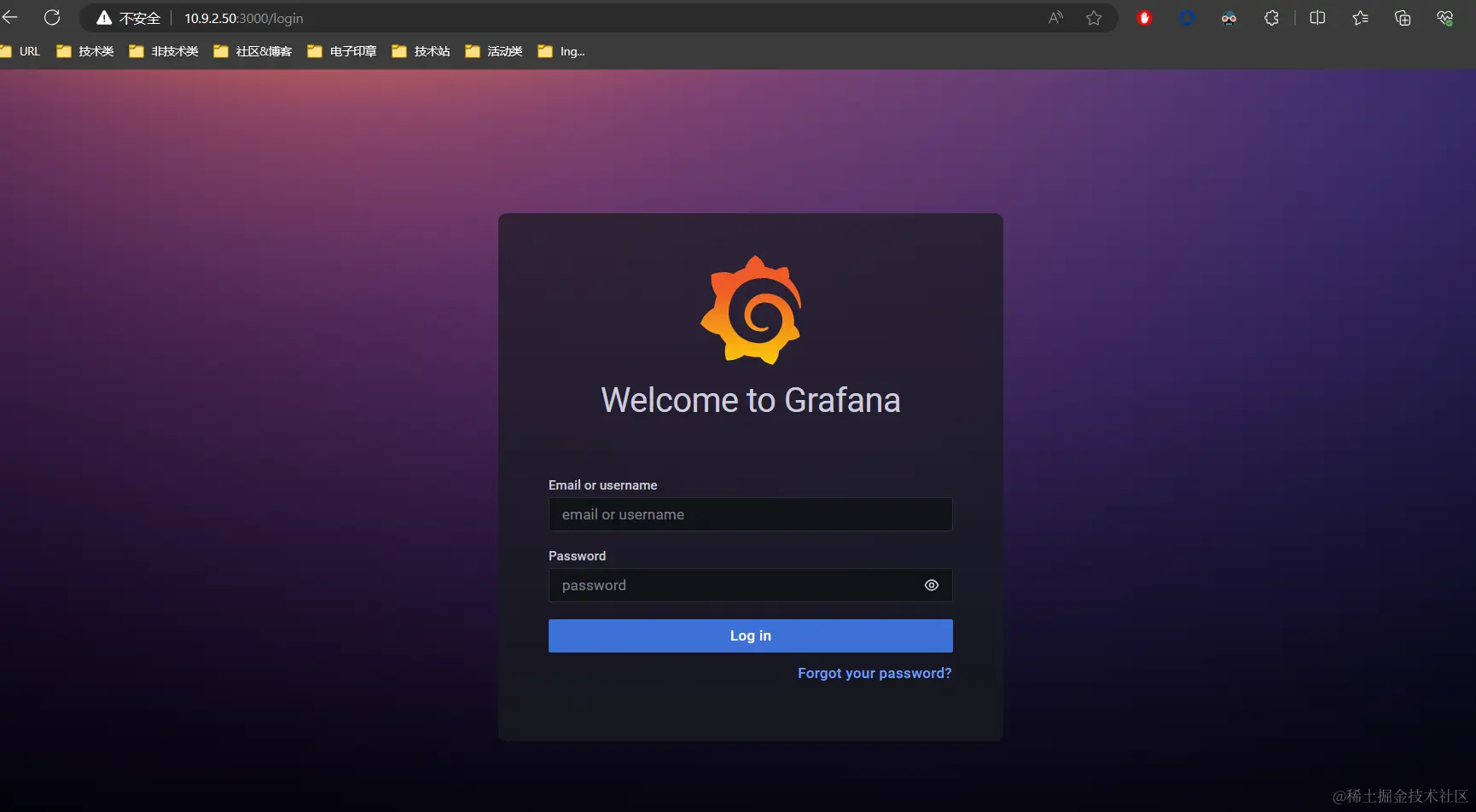Image resolution: width=1476 pixels, height=812 pixels.
Task: Click the Email or username label
Action: pyautogui.click(x=603, y=484)
